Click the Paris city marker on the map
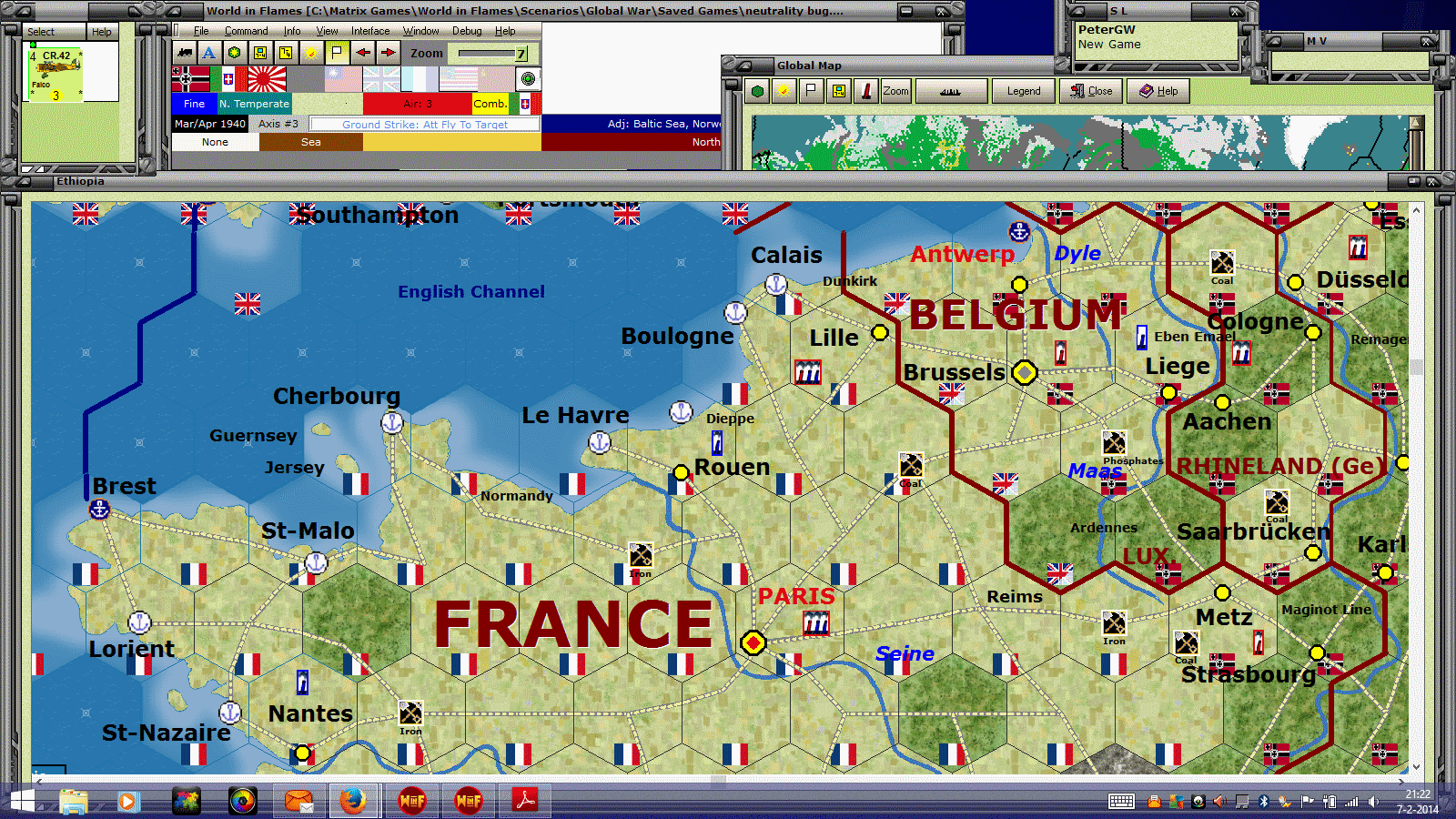 click(x=753, y=643)
